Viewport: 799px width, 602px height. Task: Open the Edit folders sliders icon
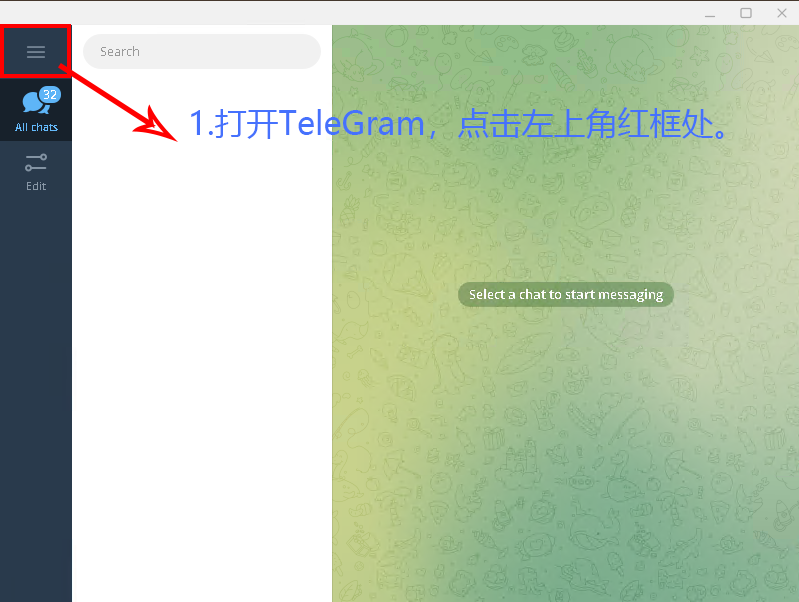pyautogui.click(x=36, y=162)
